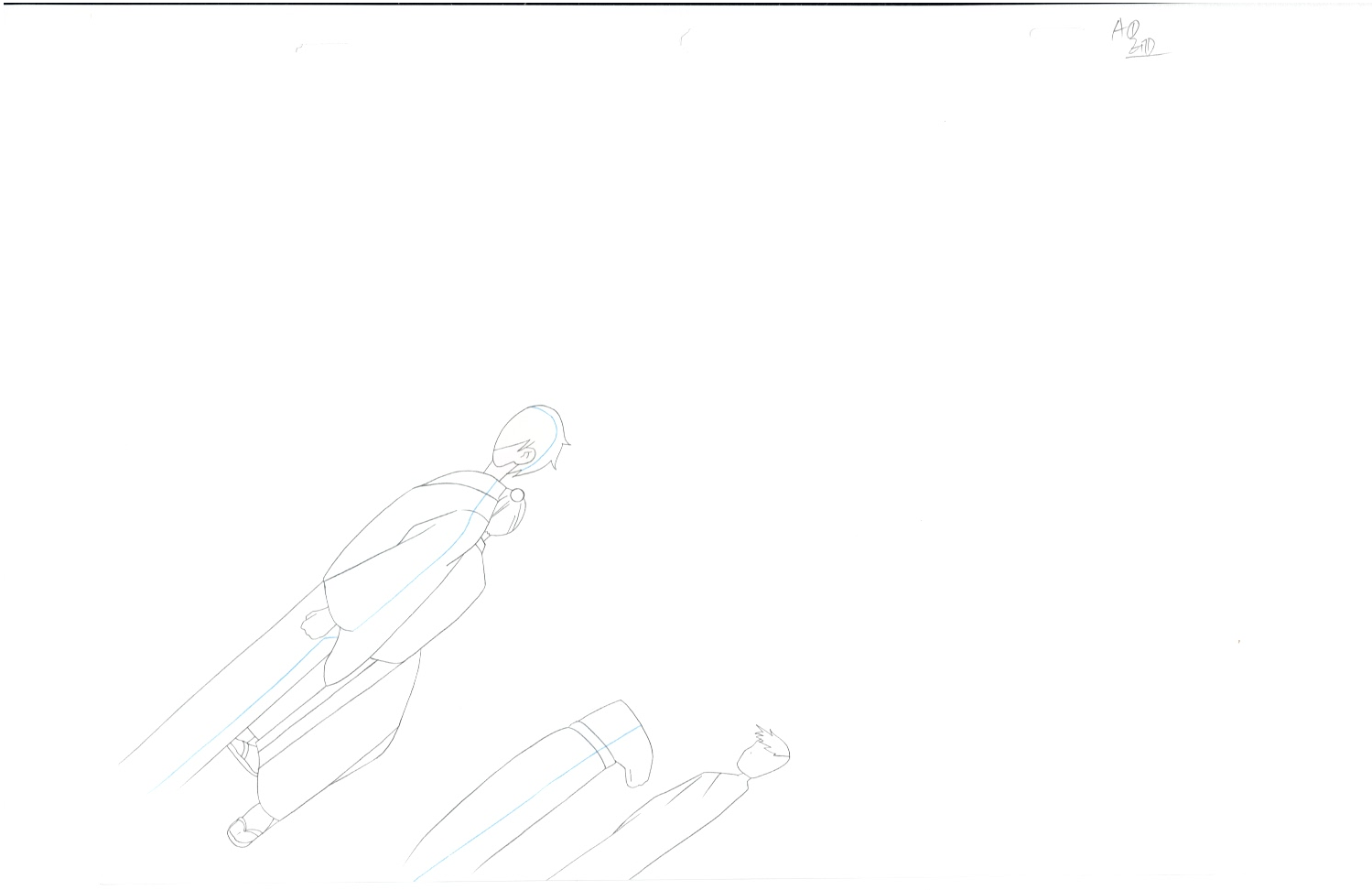The height and width of the screenshot is (890, 1372).
Task: Click the tall cloaked figure's head
Action: click(530, 440)
